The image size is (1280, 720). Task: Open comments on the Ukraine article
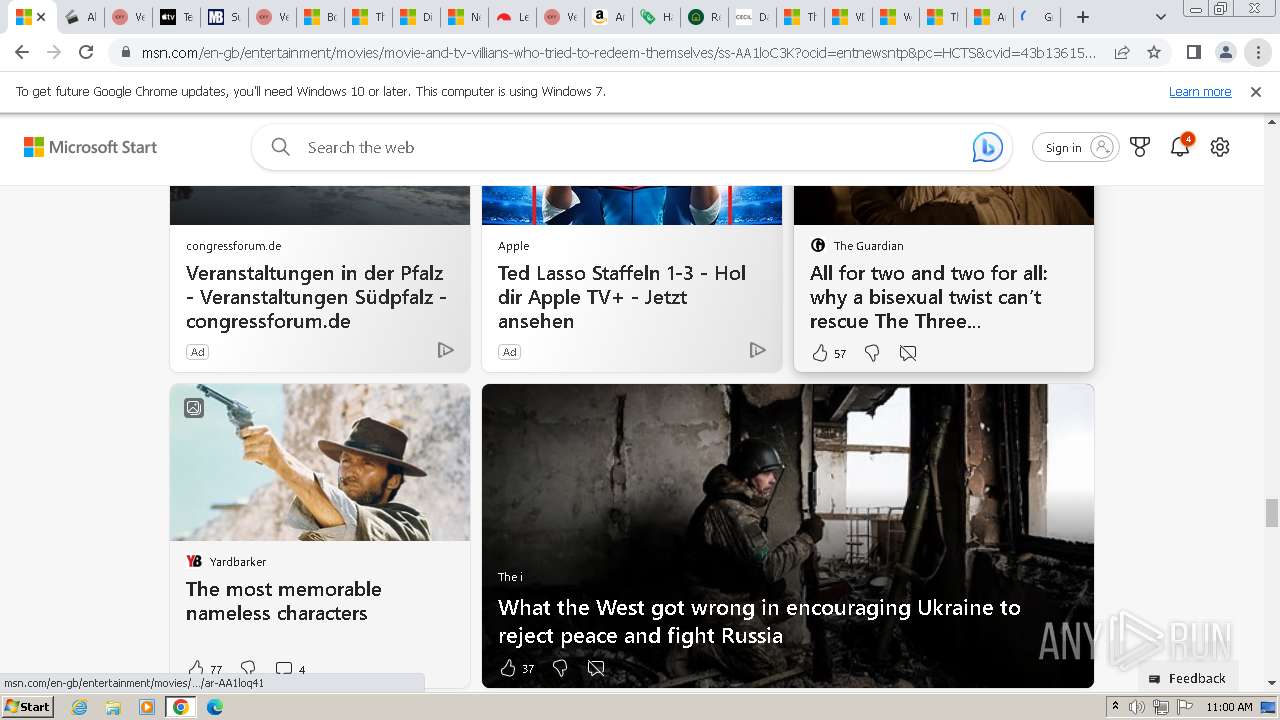(596, 668)
